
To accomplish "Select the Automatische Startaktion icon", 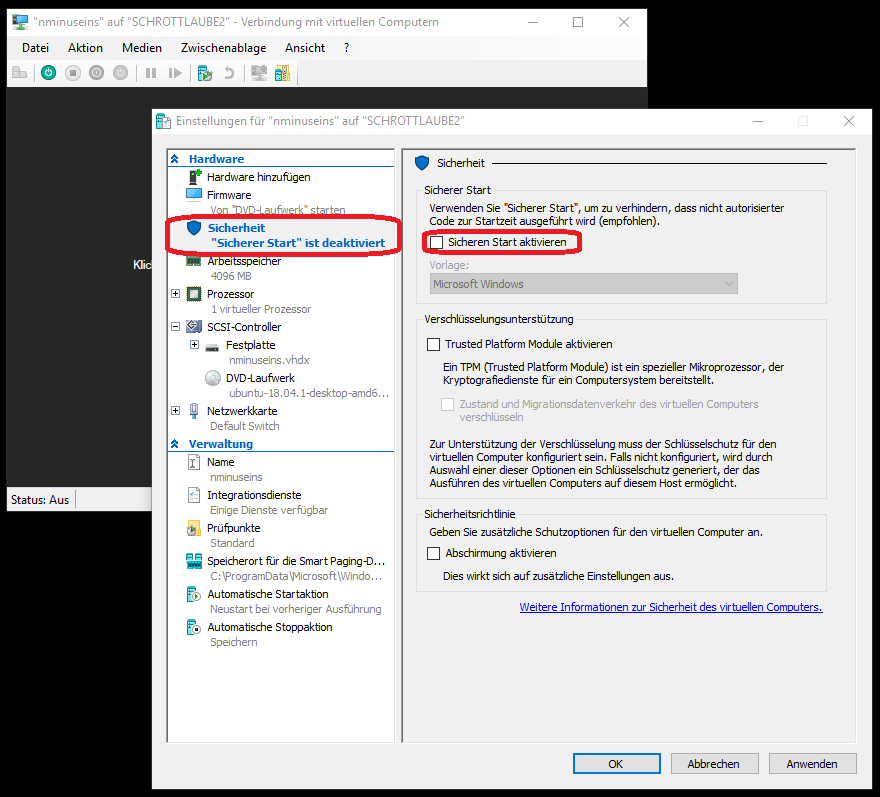I will click(x=194, y=595).
